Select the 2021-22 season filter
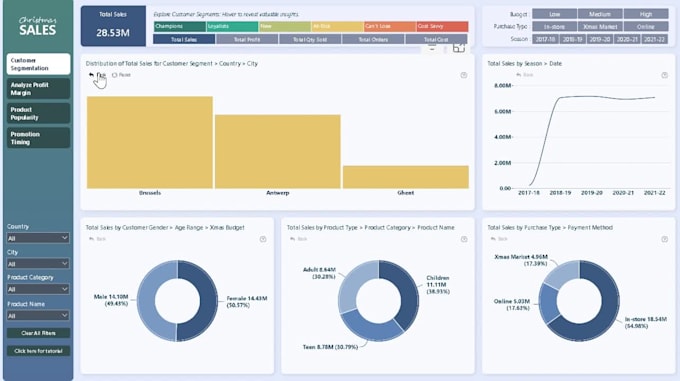This screenshot has height=381, width=680. 654,39
